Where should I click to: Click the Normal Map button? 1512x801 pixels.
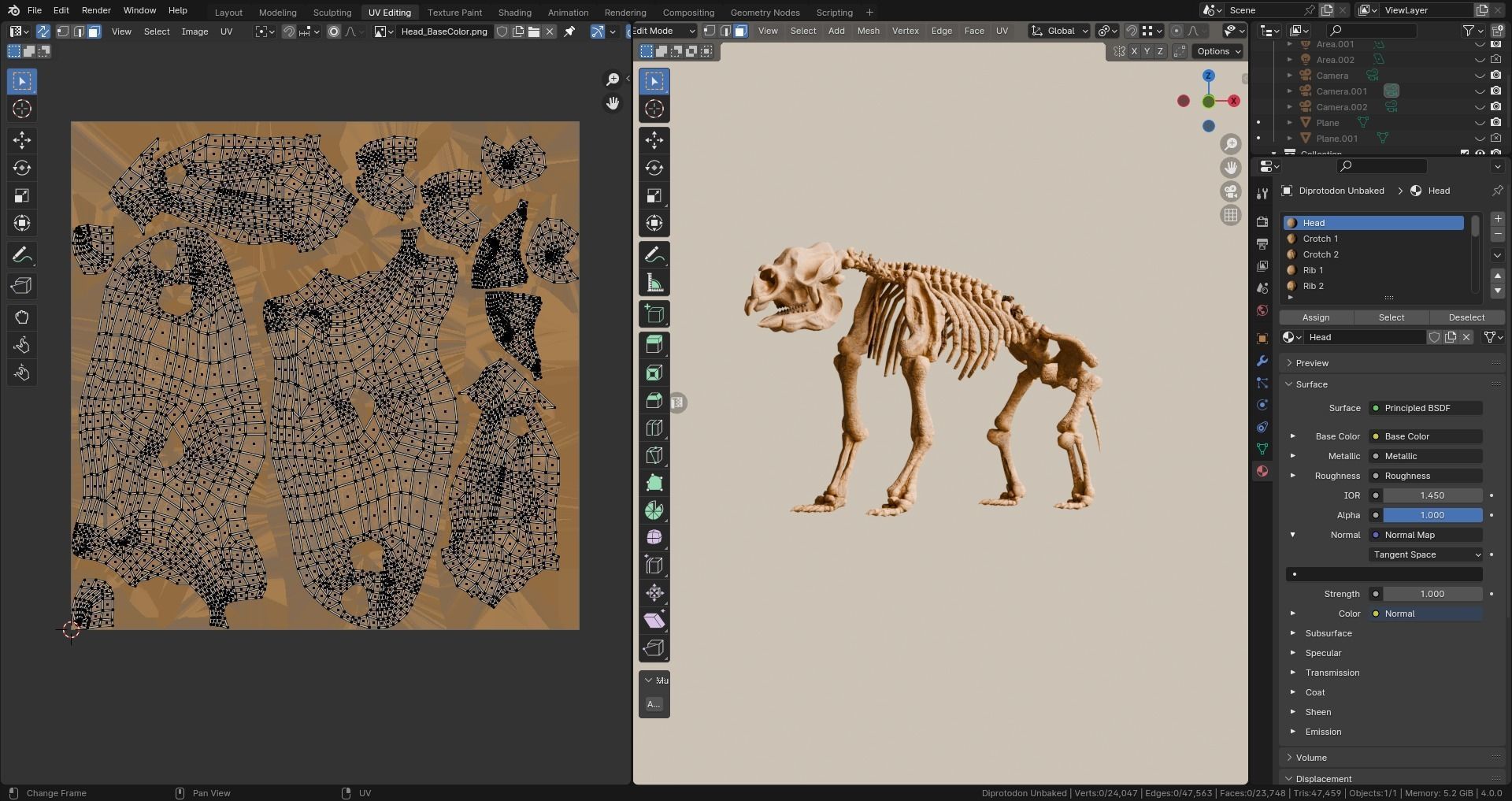[x=1426, y=535]
